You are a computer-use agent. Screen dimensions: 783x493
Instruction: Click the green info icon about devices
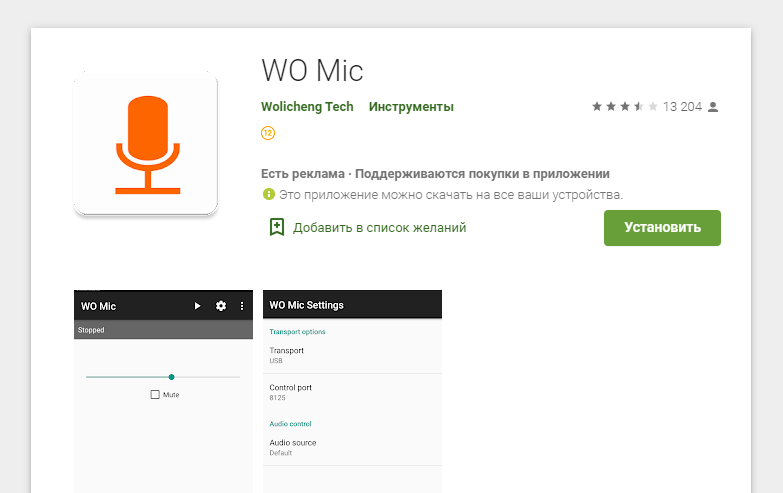pos(269,194)
